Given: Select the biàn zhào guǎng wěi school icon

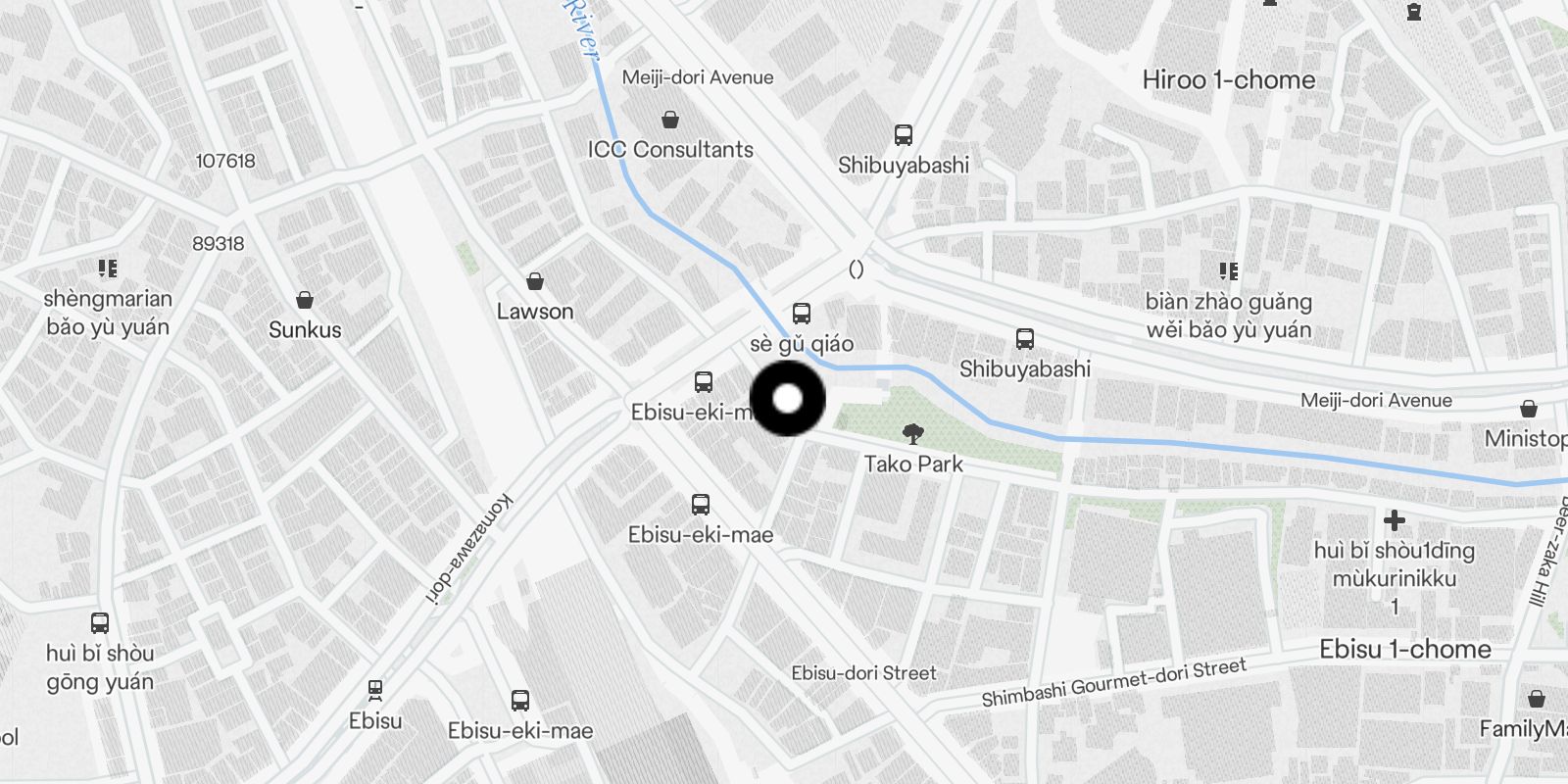Looking at the screenshot, I should pos(1229,271).
